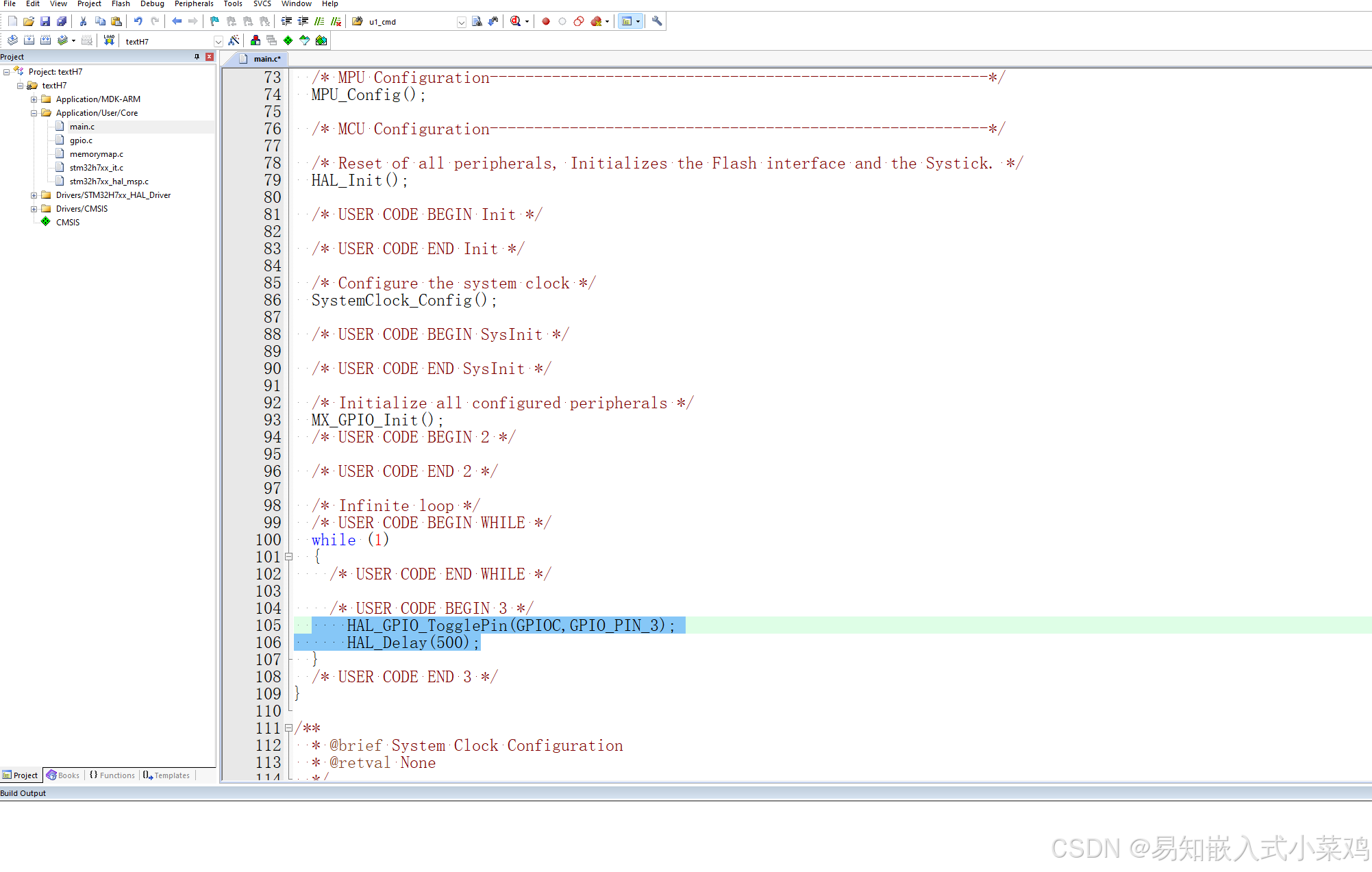Image resolution: width=1372 pixels, height=872 pixels.
Task: Open textH7 target dropdown
Action: 218,41
